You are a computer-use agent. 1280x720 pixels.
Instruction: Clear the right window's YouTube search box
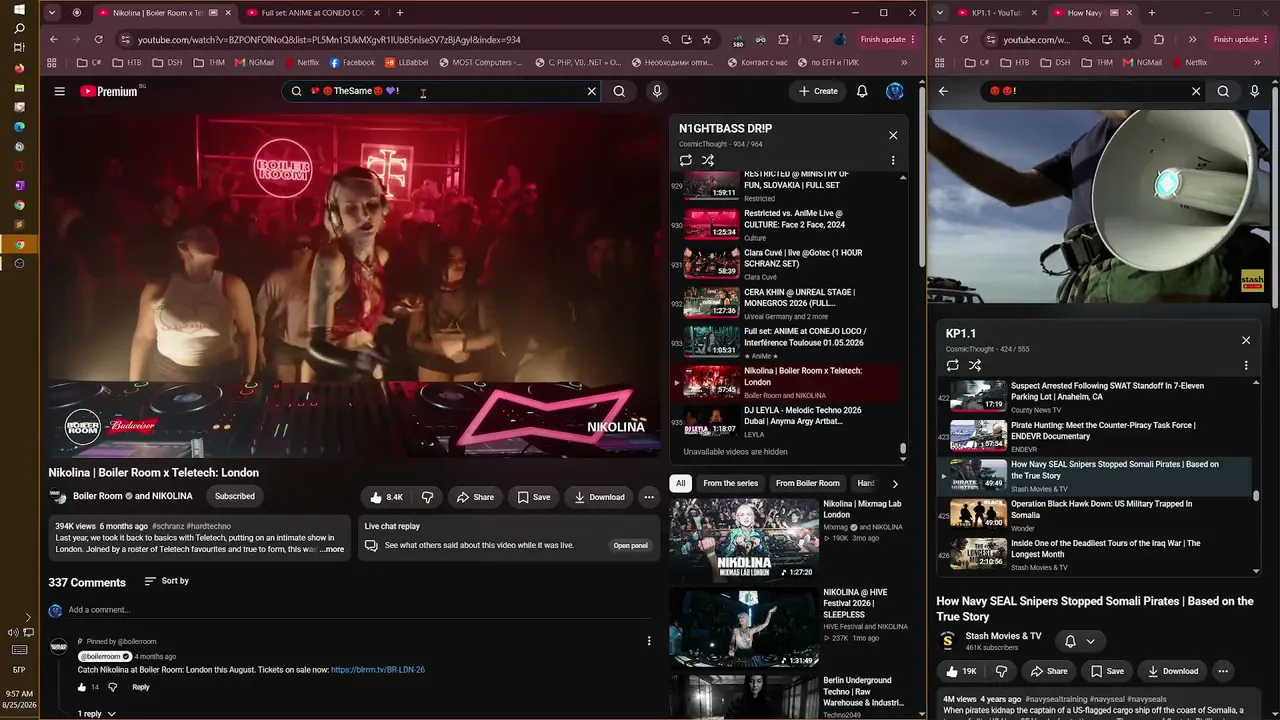click(x=1195, y=91)
